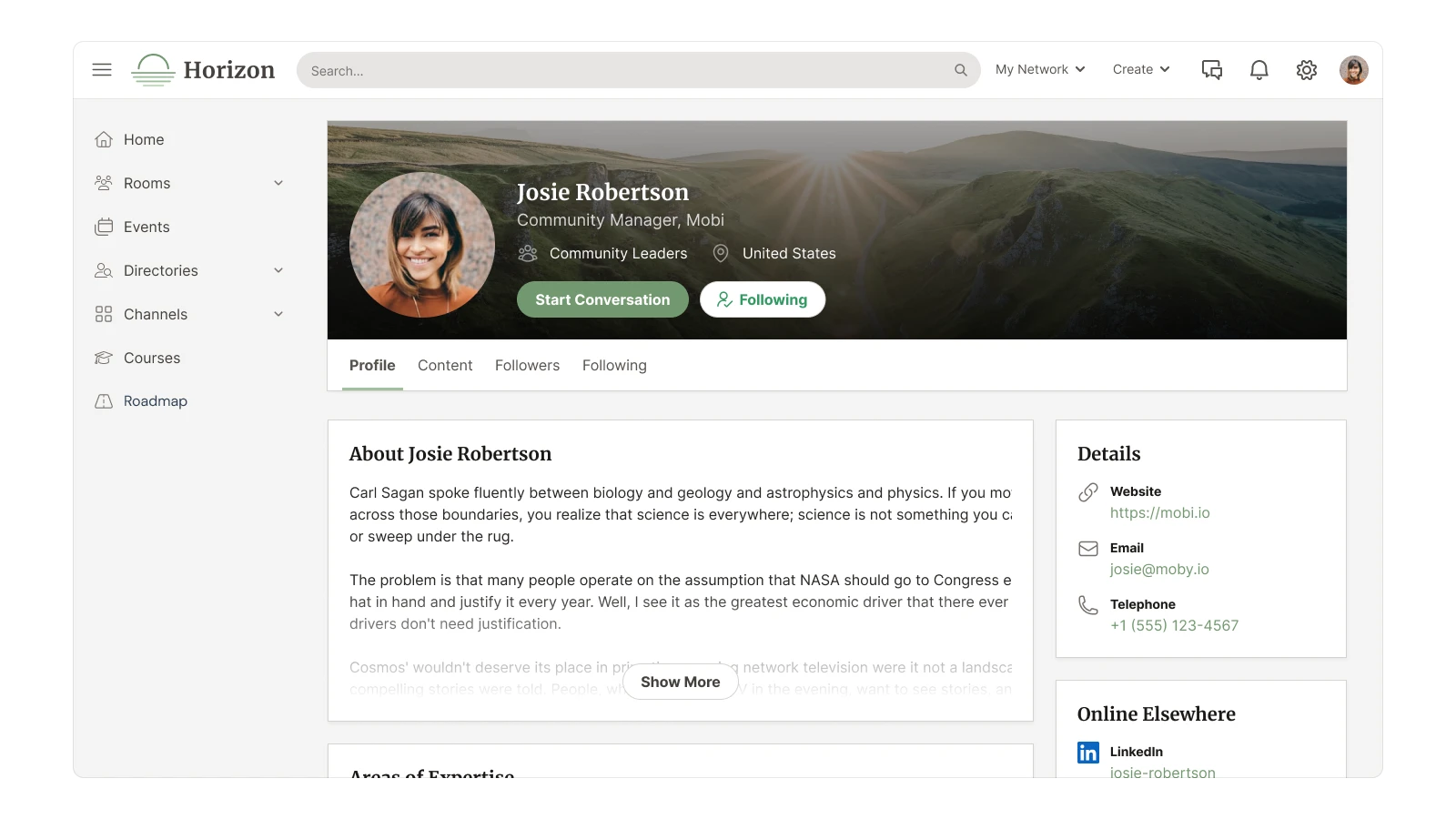Open the settings gear icon
This screenshot has width=1456, height=819.
click(x=1307, y=70)
